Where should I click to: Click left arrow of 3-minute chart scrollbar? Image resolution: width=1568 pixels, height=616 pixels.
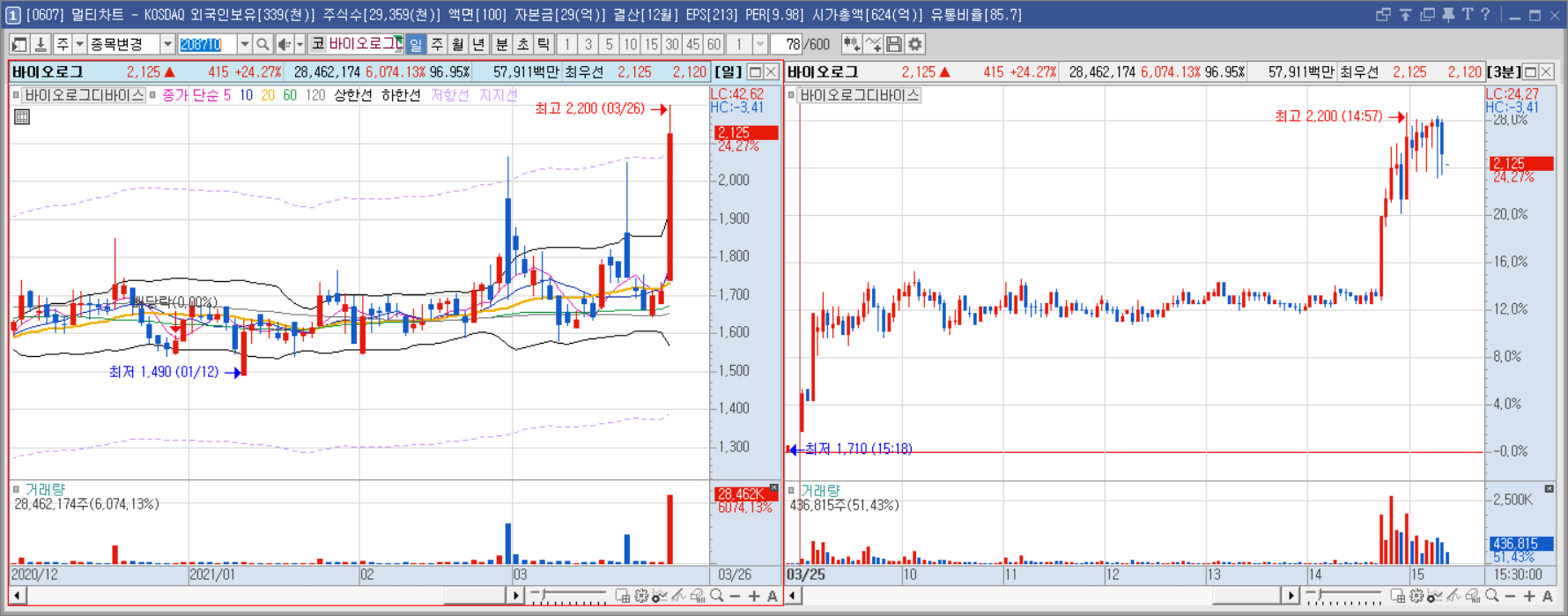(x=793, y=597)
